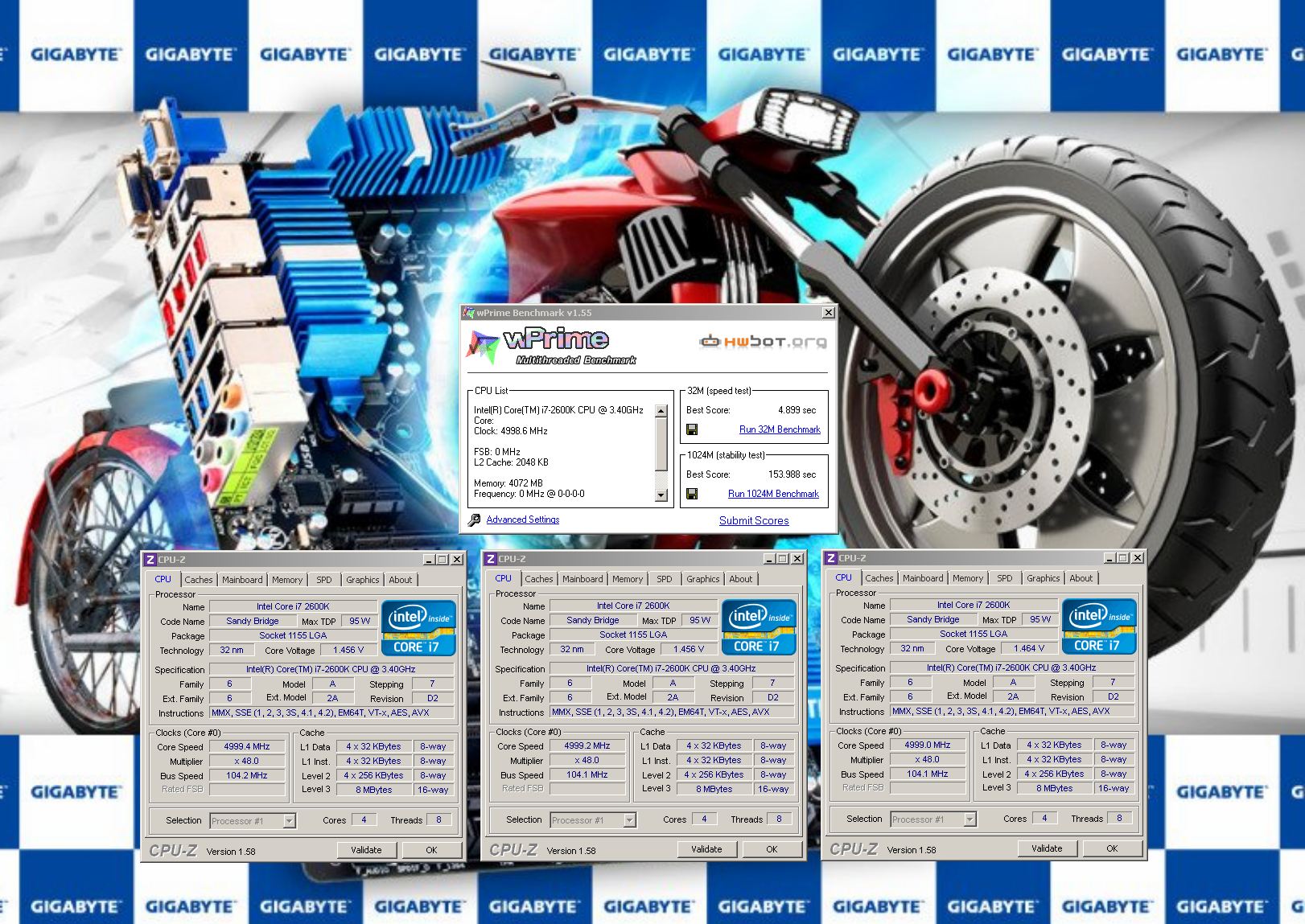Viewport: 1305px width, 924px height.
Task: Select the SPD tab in the right CPU-Z window
Action: 1005,578
